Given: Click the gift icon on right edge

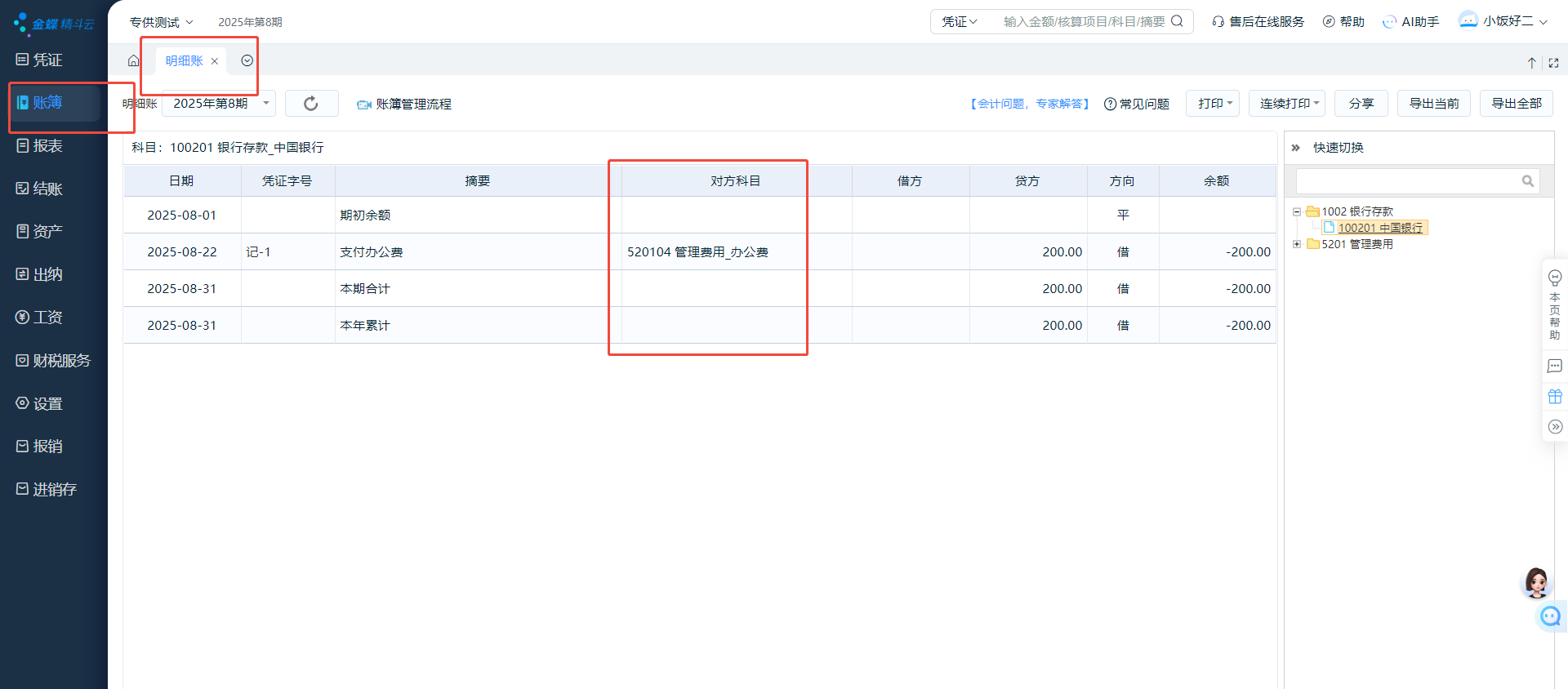Looking at the screenshot, I should coord(1555,397).
